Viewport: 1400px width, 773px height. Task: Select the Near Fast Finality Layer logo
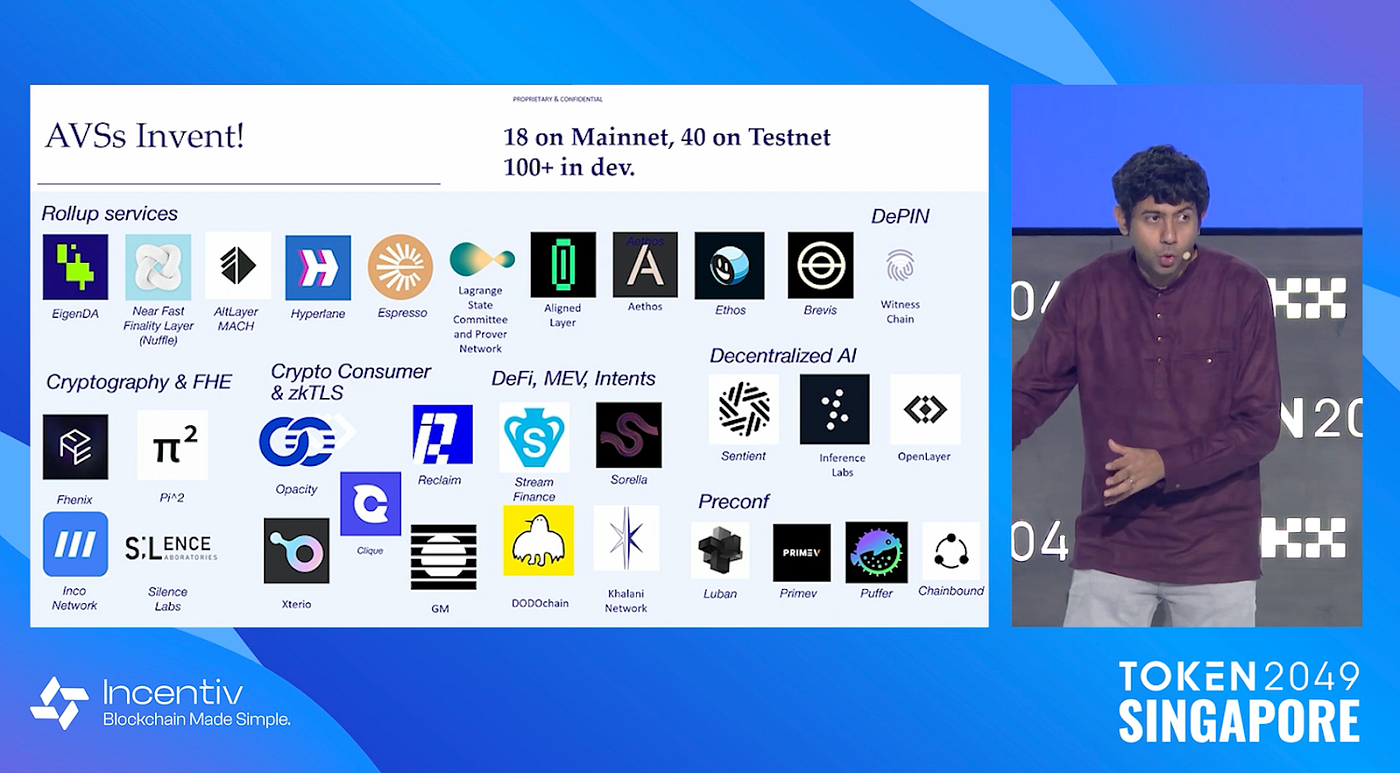point(158,267)
